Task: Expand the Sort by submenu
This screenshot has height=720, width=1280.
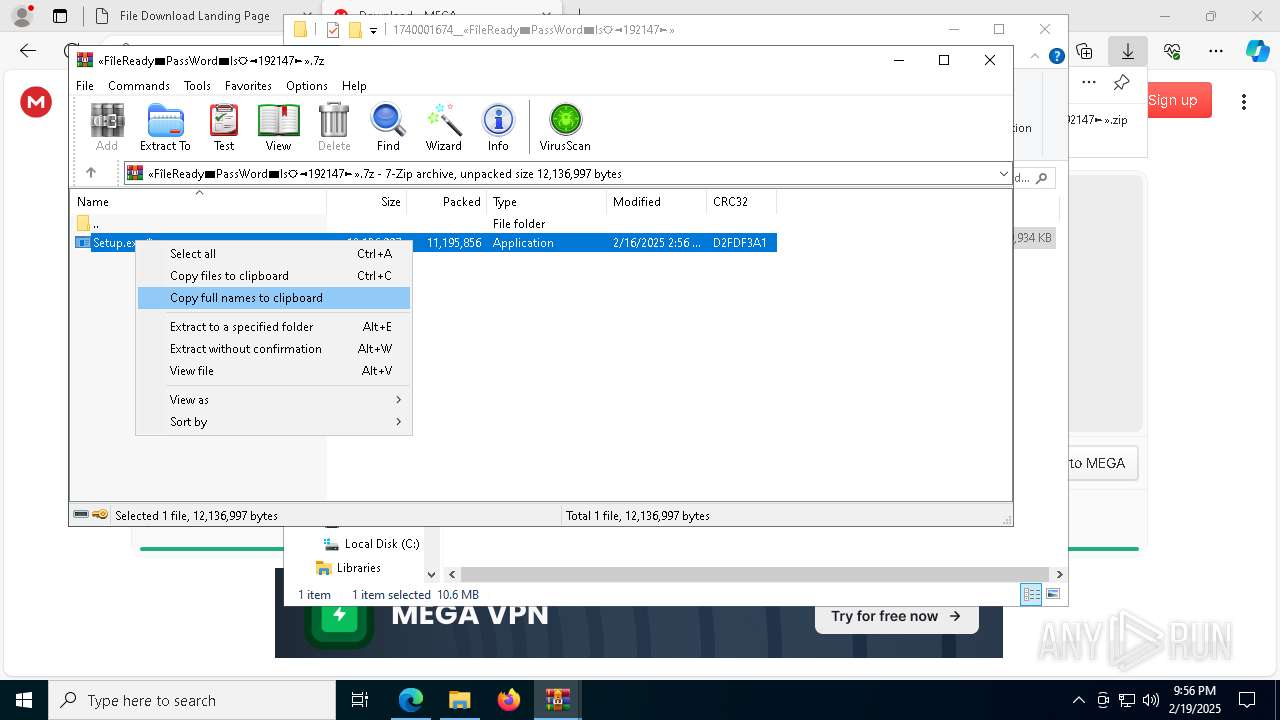Action: pyautogui.click(x=274, y=422)
